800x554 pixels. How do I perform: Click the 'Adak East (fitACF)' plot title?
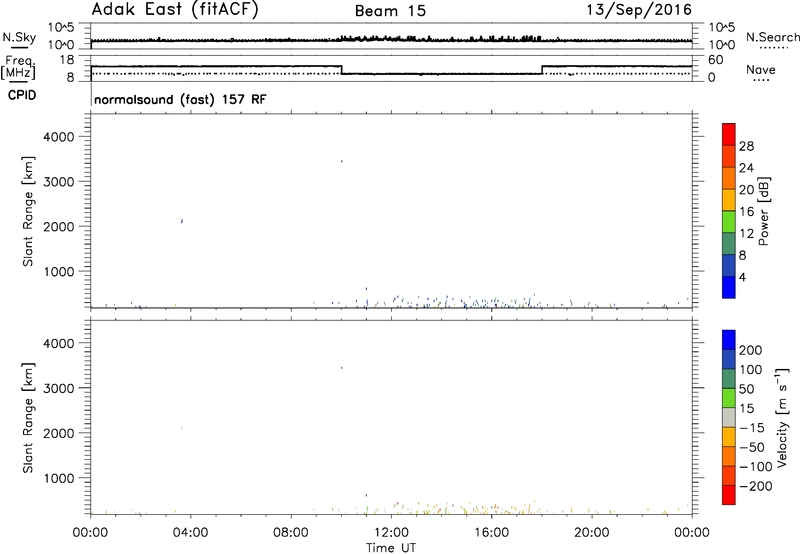pyautogui.click(x=175, y=10)
